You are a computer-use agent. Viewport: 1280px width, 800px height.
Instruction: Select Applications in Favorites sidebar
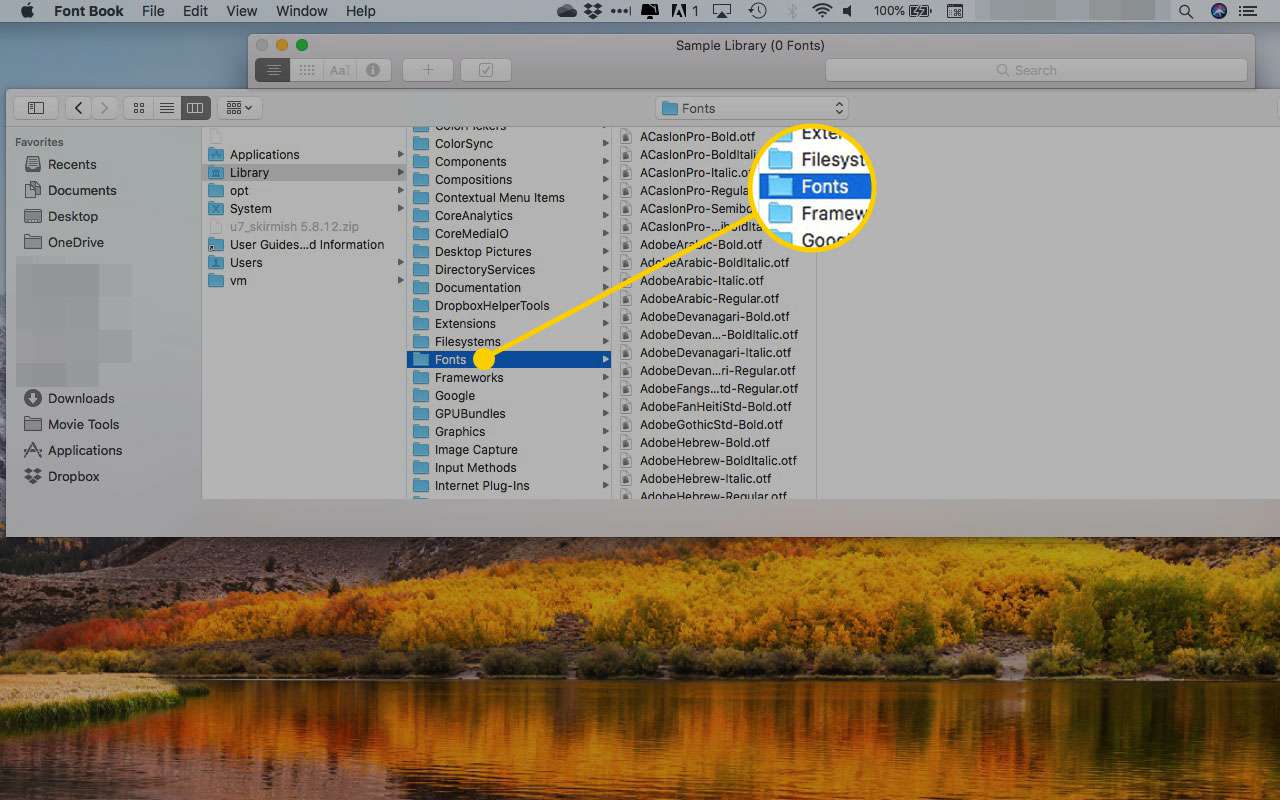click(85, 450)
